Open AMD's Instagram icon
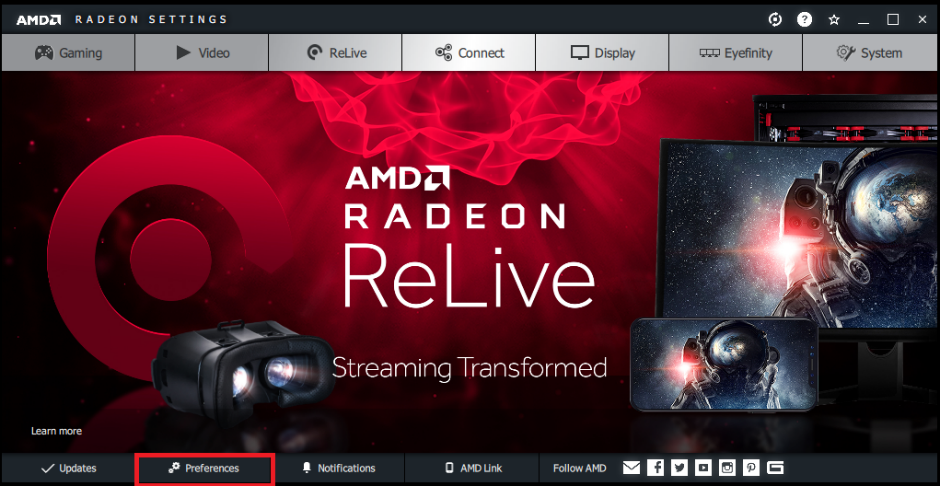This screenshot has width=940, height=486. pos(727,467)
